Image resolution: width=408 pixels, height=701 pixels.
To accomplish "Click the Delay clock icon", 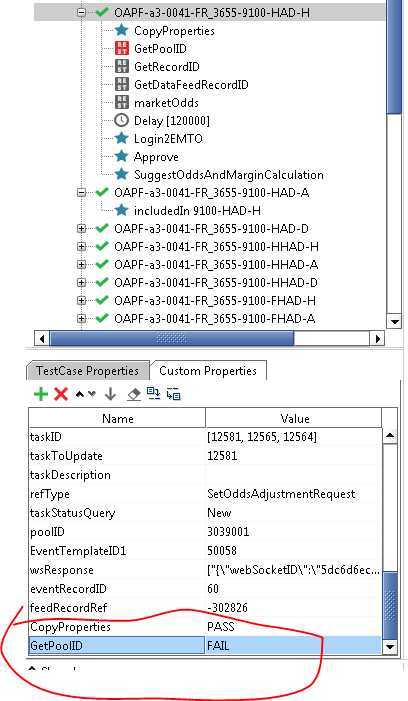I will coord(122,120).
